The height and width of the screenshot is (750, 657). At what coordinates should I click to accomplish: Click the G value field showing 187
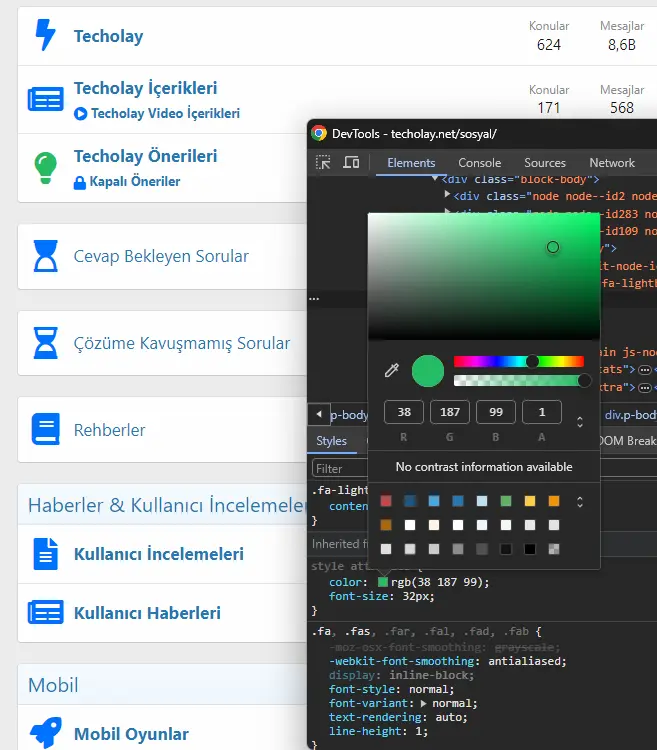449,412
